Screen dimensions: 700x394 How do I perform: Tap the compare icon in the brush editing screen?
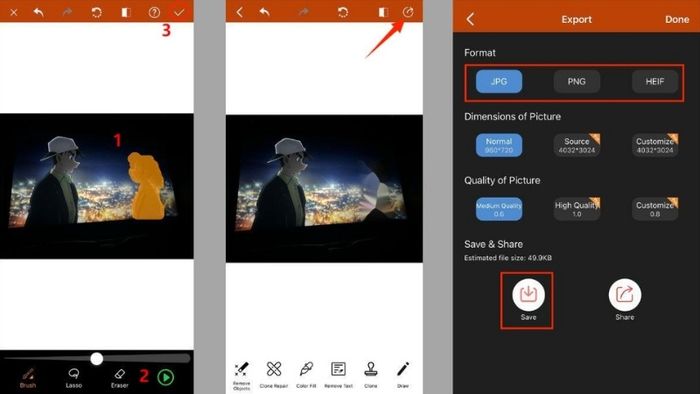[125, 12]
